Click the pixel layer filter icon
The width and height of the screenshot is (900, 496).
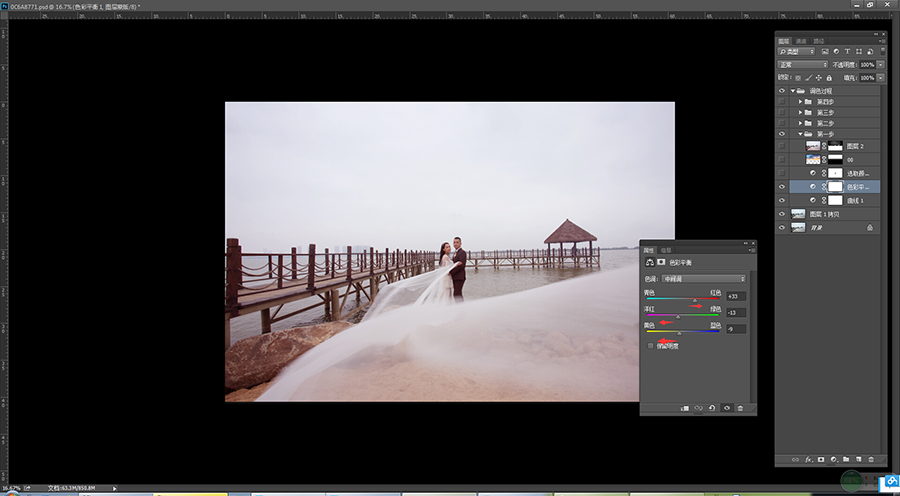[826, 51]
